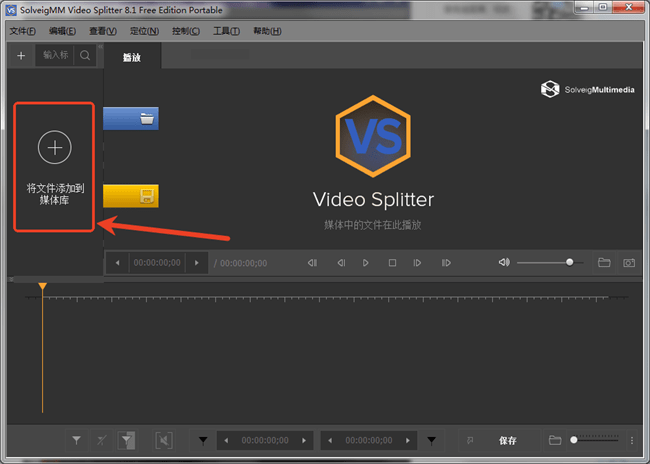Open the 文件(F) menu
The image size is (650, 464).
coord(22,31)
